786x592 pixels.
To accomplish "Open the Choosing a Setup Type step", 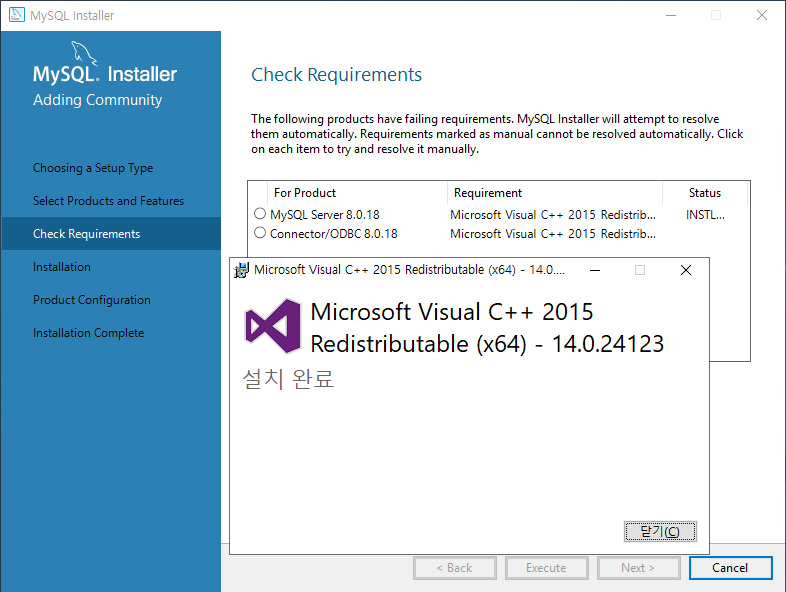I will tap(93, 168).
